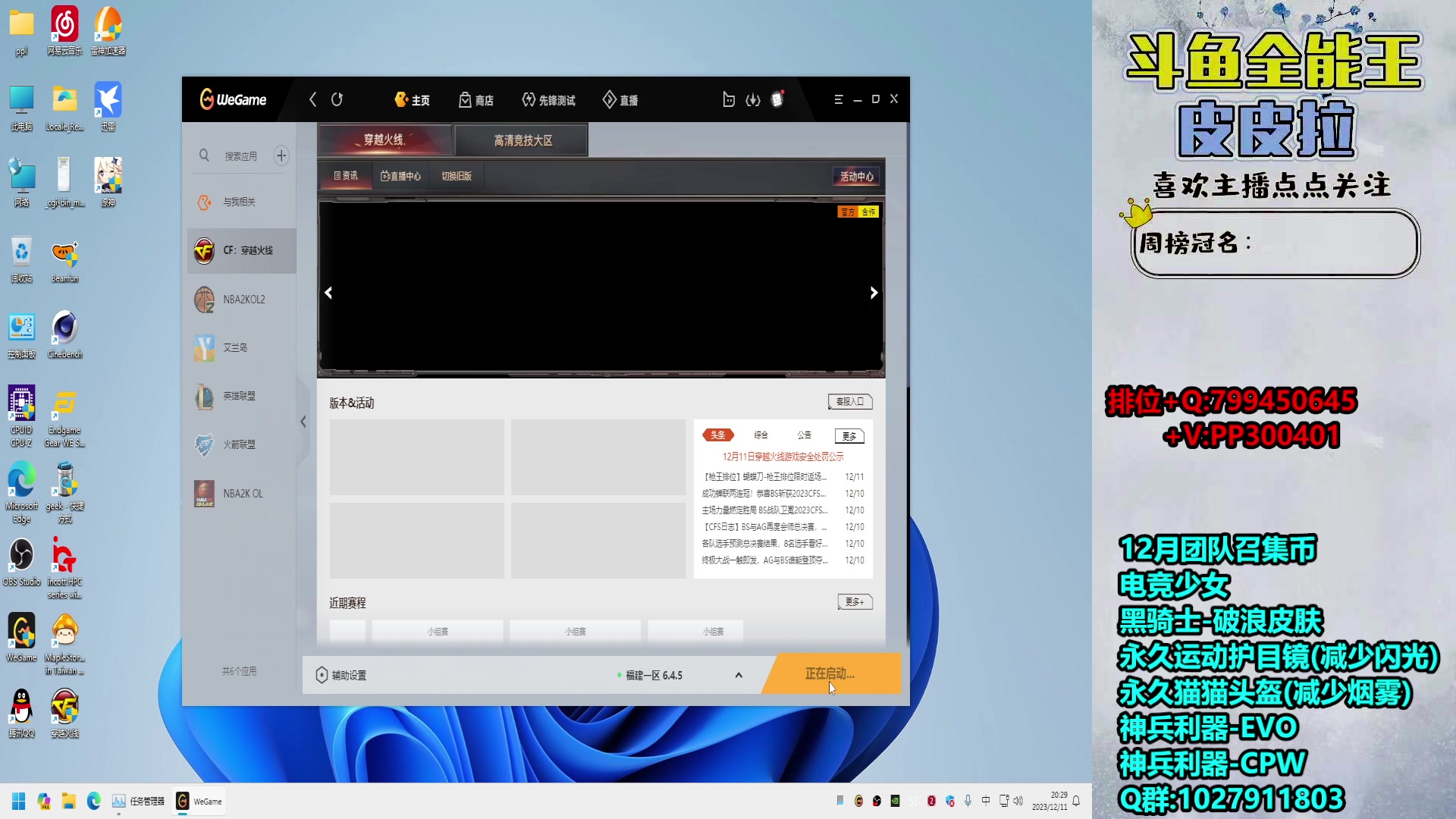Open the WeGame hamburger menu icon

tap(839, 99)
